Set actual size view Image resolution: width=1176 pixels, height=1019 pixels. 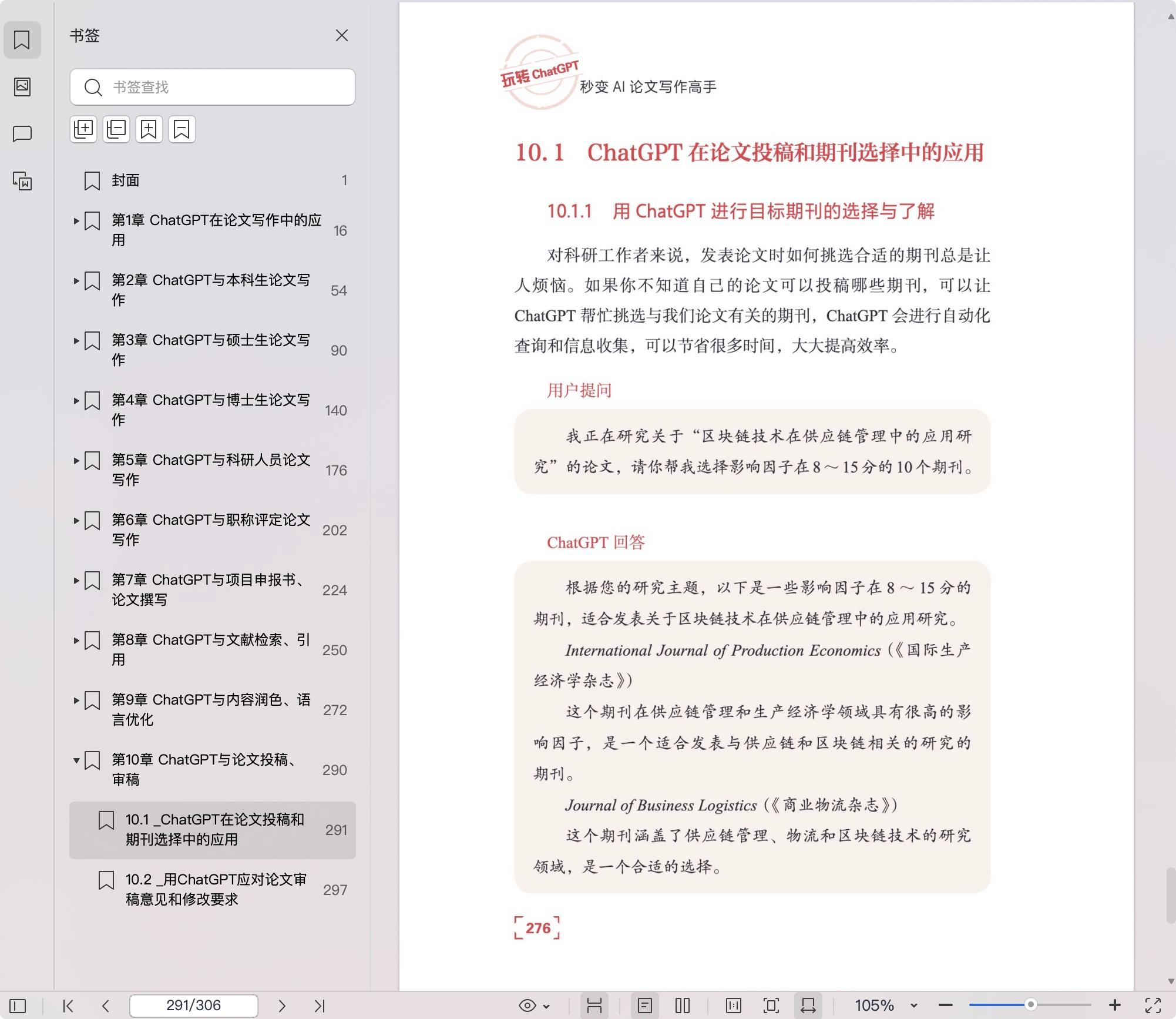(x=734, y=1005)
